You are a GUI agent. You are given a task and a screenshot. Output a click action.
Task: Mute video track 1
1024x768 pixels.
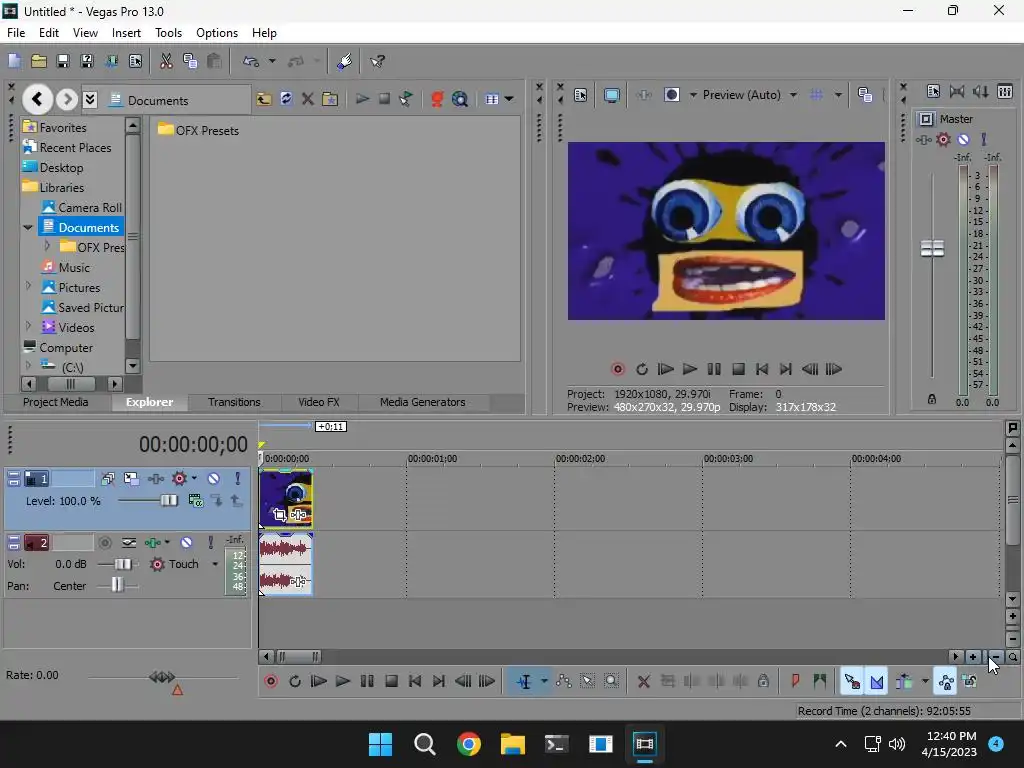click(213, 479)
